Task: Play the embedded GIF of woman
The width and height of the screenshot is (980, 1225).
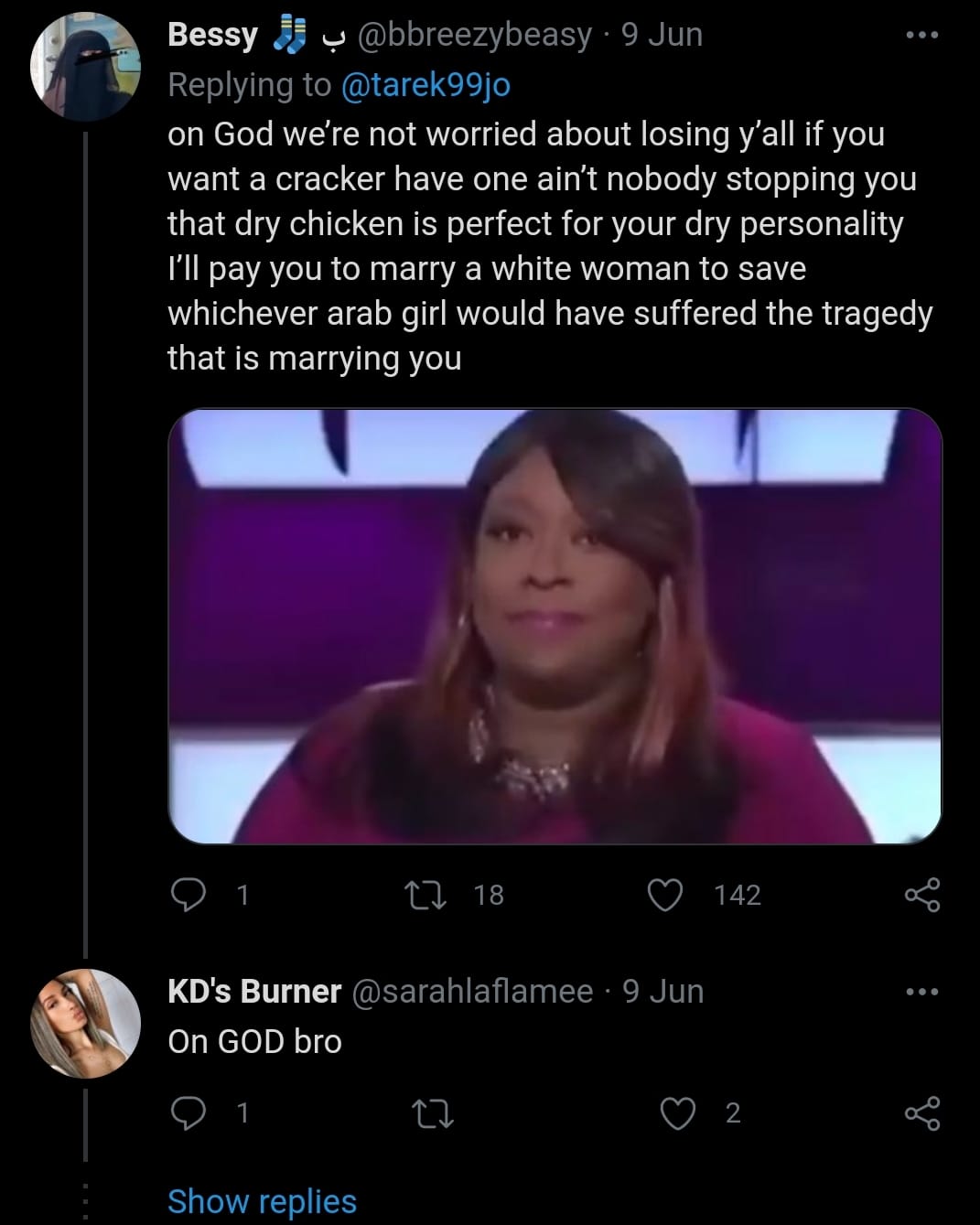Action: coord(555,626)
